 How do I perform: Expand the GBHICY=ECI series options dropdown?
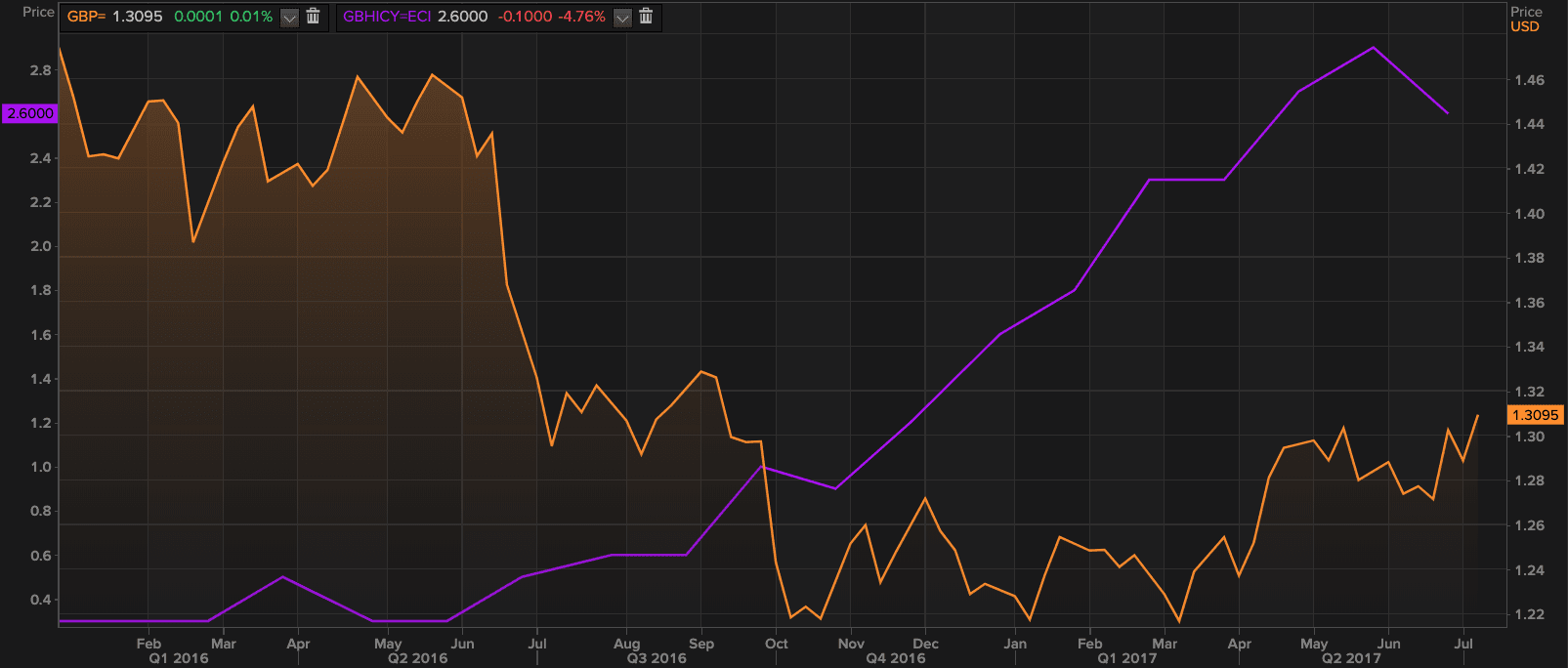click(622, 18)
